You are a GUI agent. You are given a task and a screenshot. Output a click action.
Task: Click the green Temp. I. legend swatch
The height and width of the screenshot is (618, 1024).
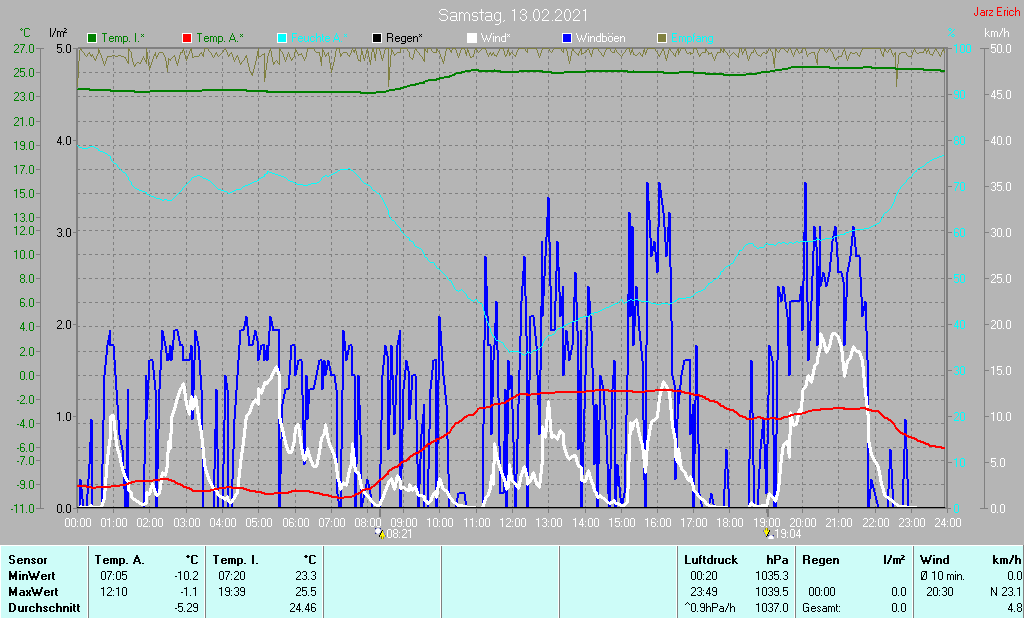coord(93,38)
